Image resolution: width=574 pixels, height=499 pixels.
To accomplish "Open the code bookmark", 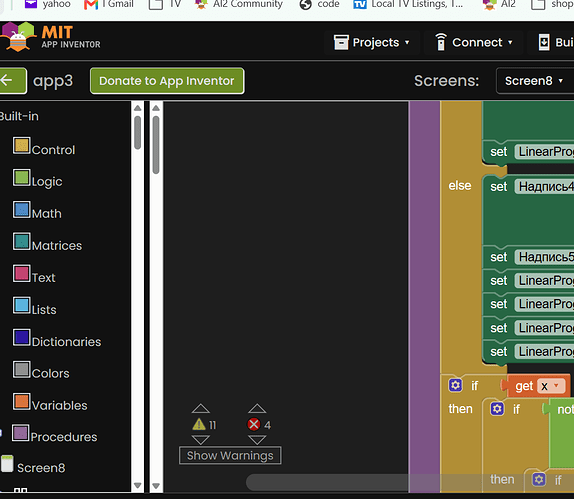I will point(320,4).
